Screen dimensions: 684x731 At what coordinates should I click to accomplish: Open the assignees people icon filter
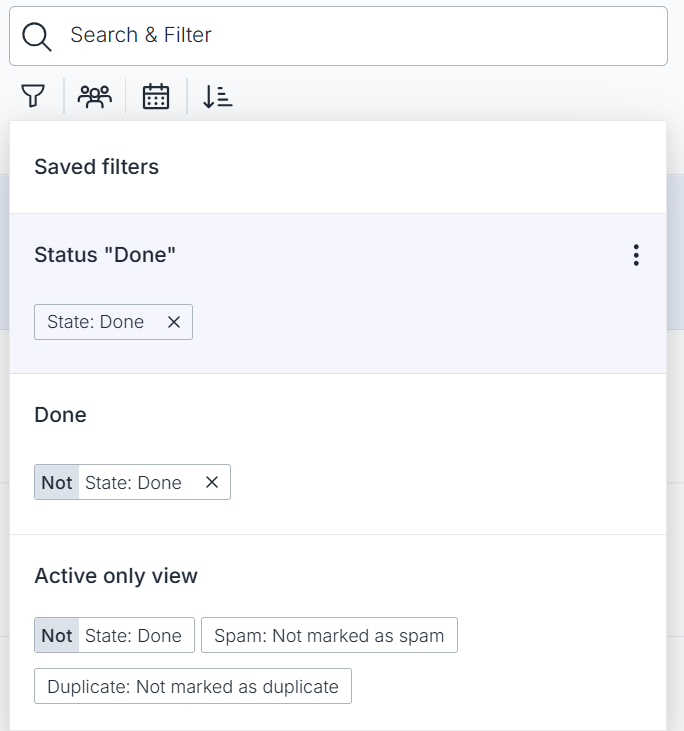tap(95, 97)
